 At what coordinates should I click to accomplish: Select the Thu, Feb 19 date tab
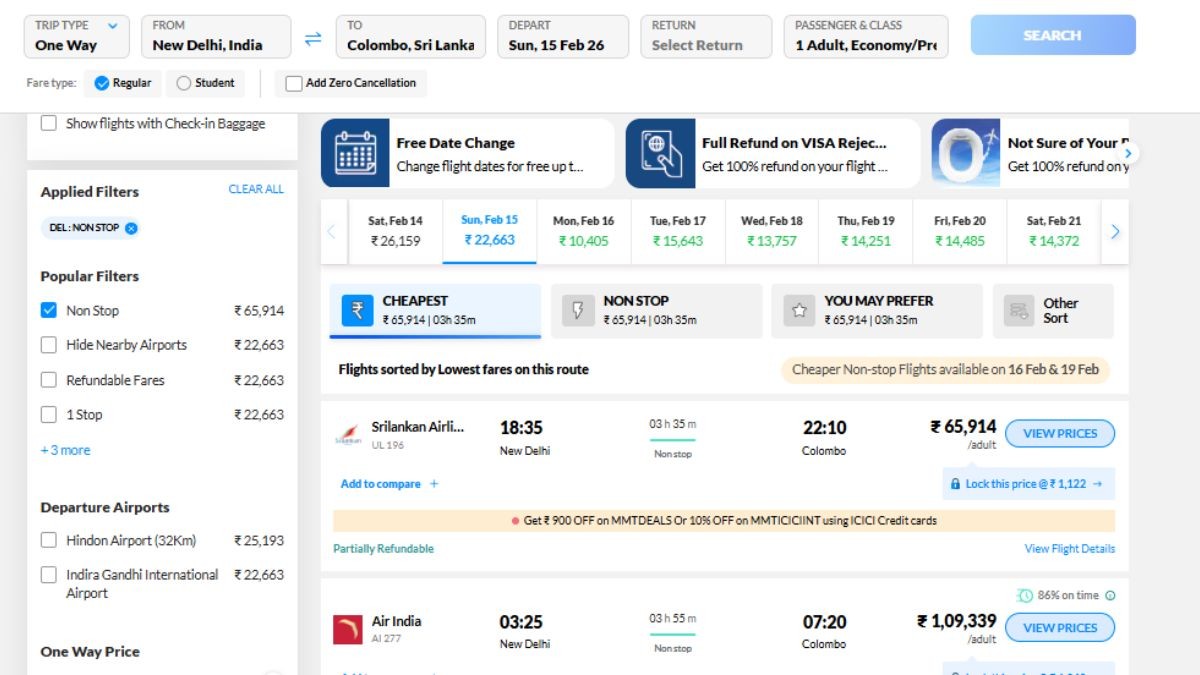(866, 231)
